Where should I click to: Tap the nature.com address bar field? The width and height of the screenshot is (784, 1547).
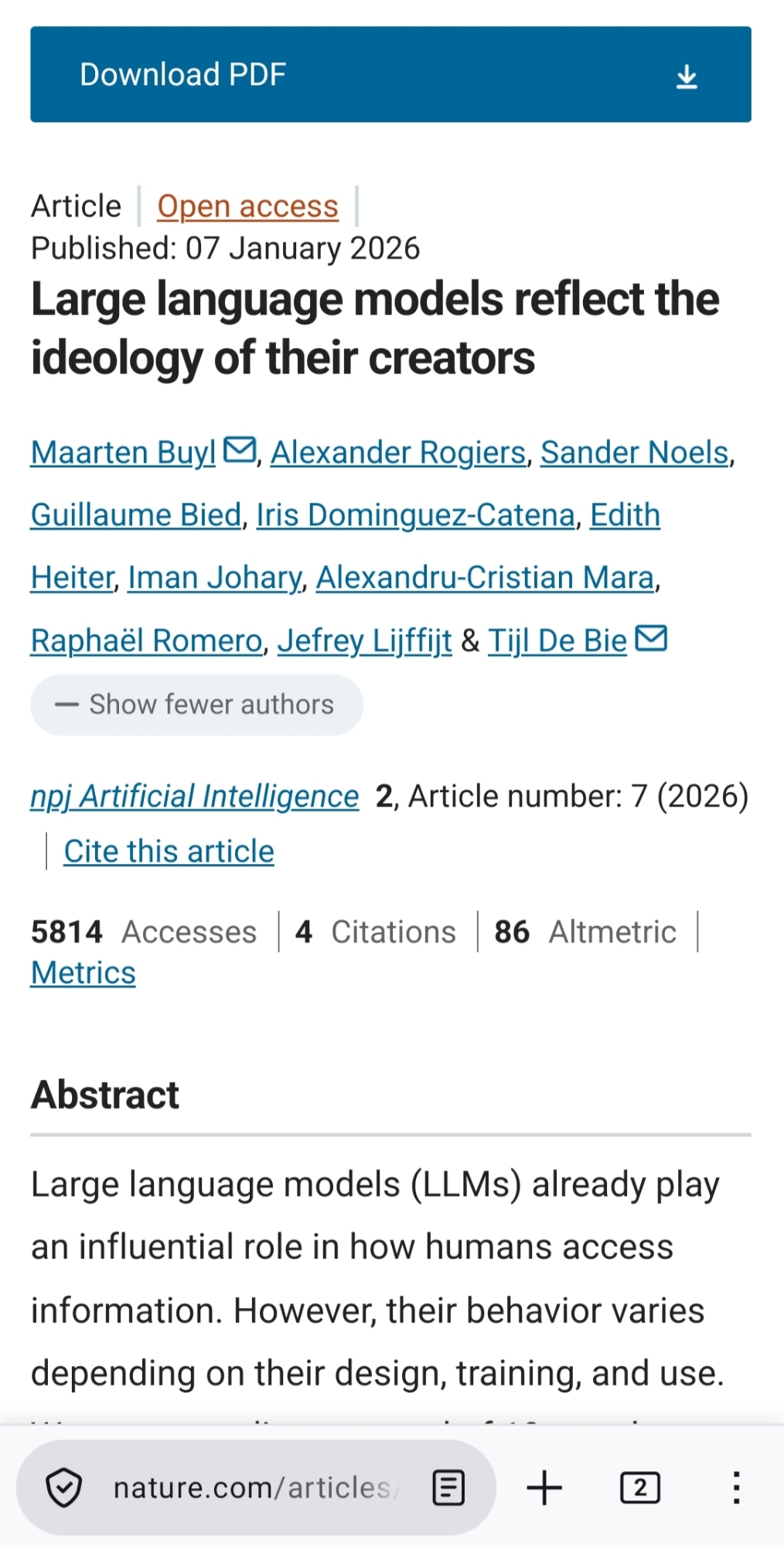tap(255, 1487)
